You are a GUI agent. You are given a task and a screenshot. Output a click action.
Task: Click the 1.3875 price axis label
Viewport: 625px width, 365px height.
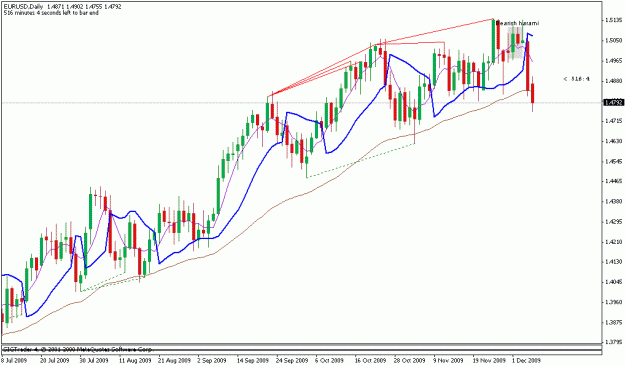[x=614, y=322]
